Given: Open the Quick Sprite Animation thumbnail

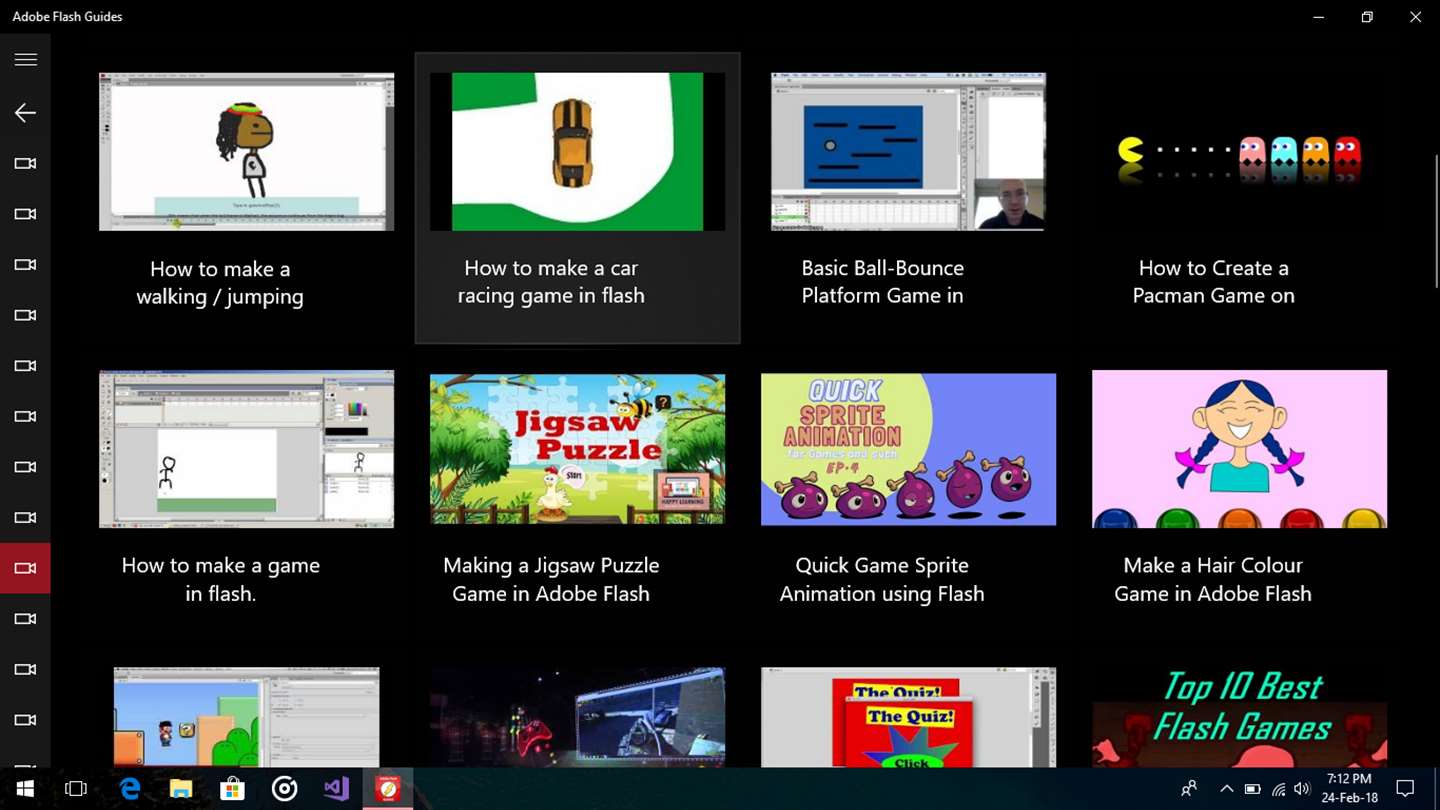Looking at the screenshot, I should pyautogui.click(x=908, y=449).
